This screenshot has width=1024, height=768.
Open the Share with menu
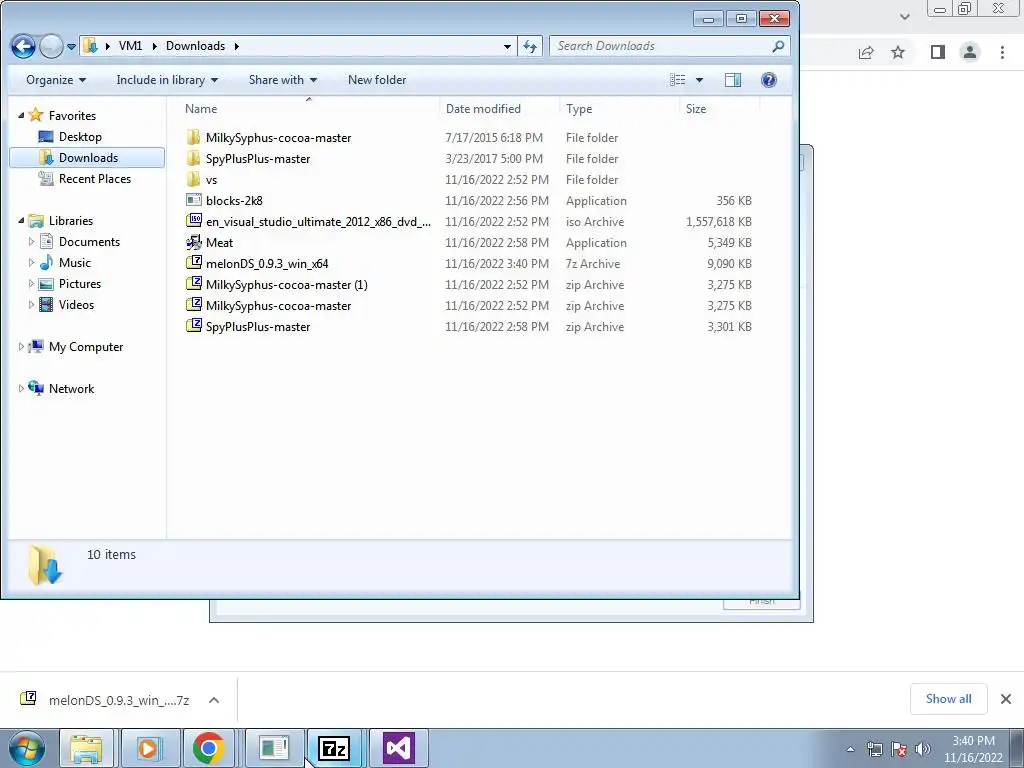coord(283,80)
